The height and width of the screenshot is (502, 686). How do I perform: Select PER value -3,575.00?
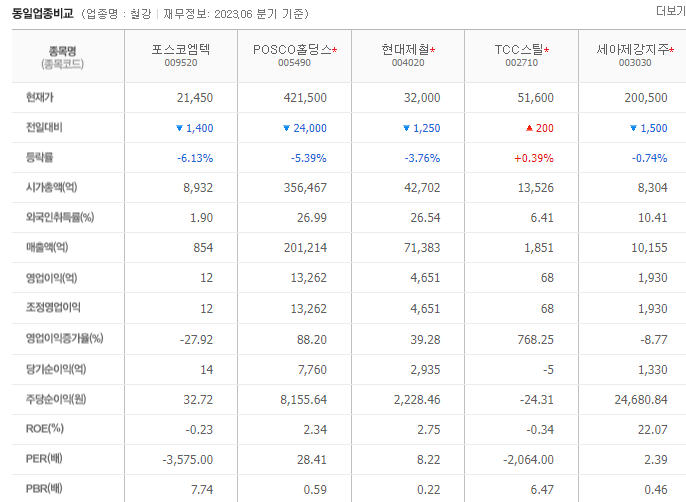188,460
